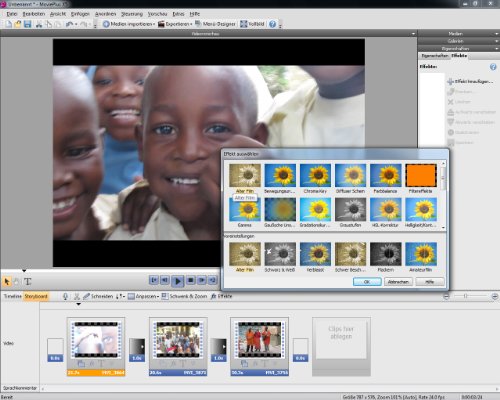Click the blue help question mark icon
This screenshot has width=500, height=400.
tap(272, 24)
